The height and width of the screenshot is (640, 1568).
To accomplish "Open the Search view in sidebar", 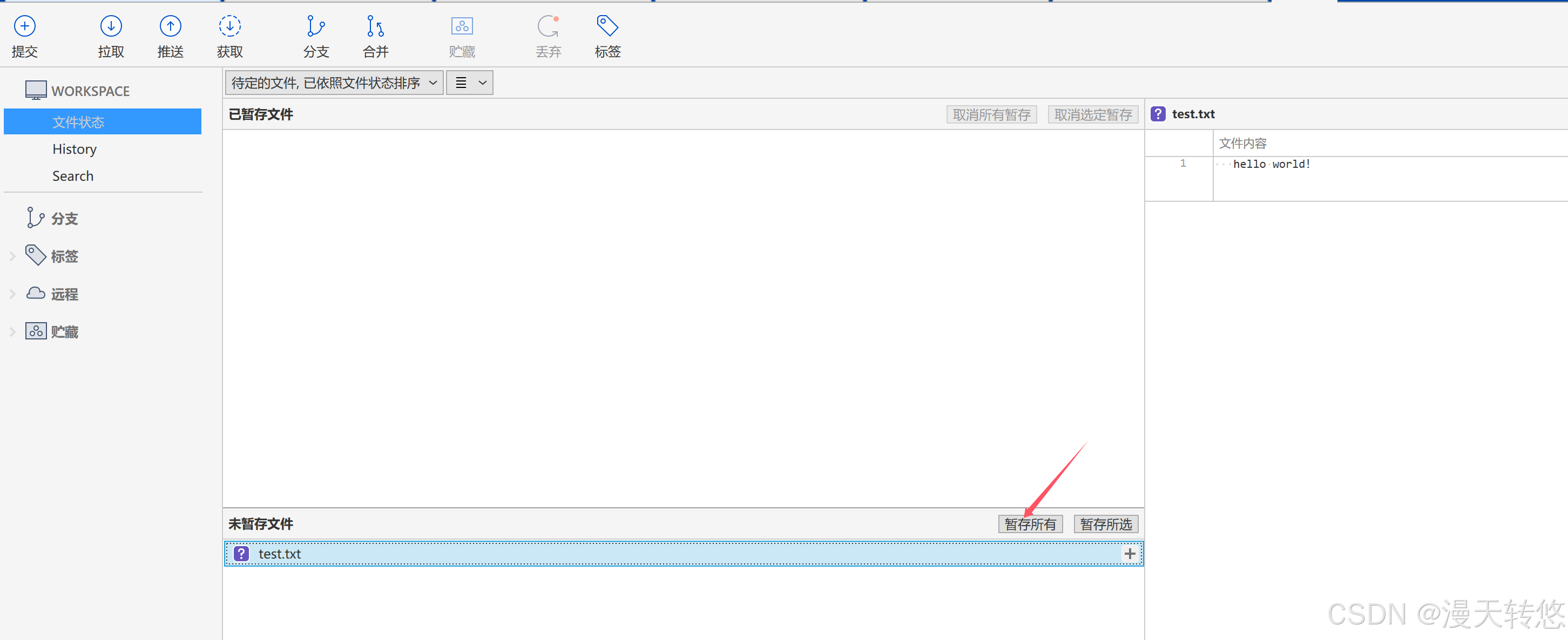I will (x=73, y=176).
